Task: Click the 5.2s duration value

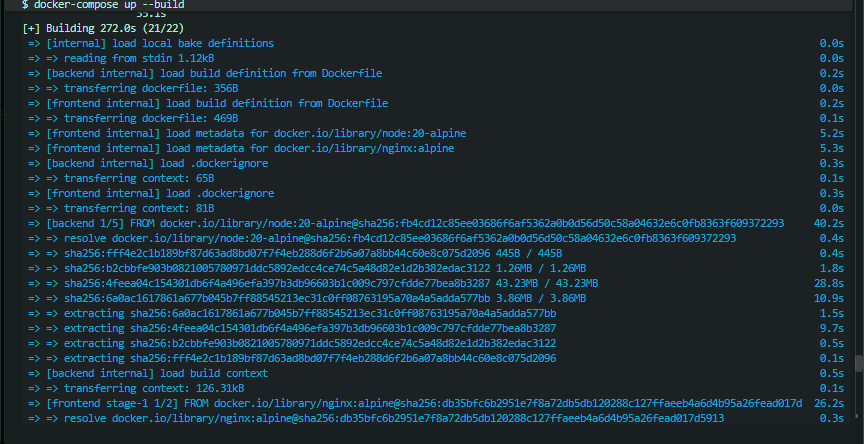Action: click(832, 133)
